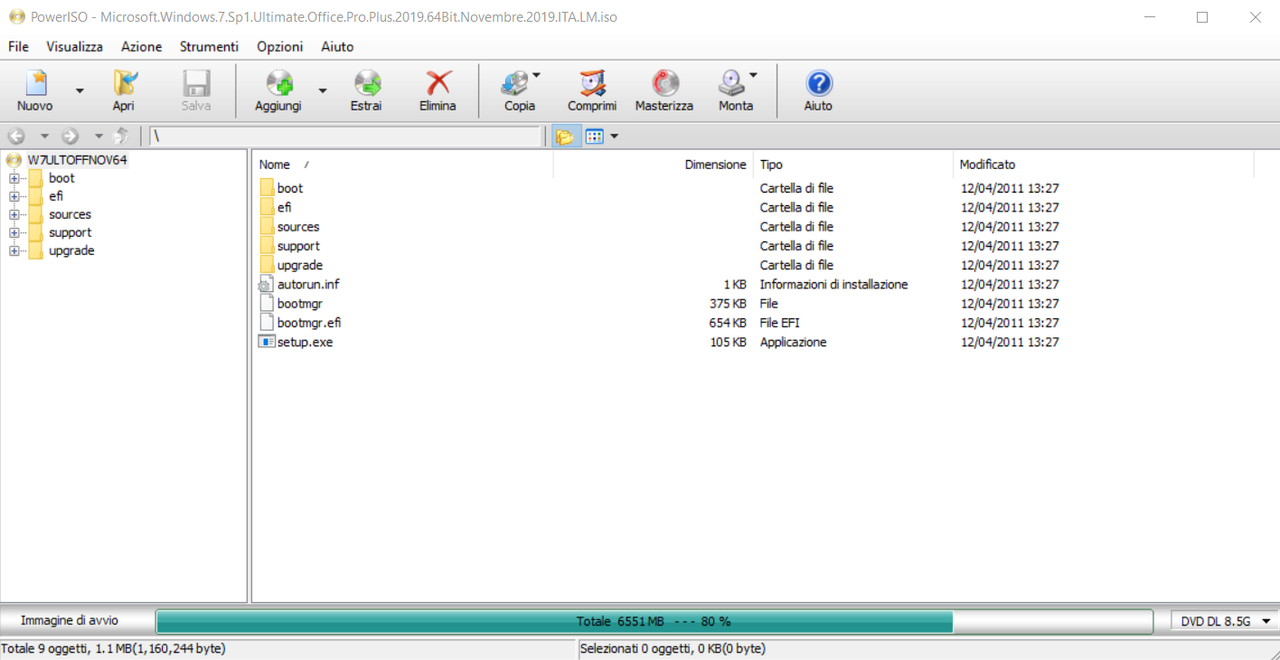
Task: Open the Strumenti menu
Action: [209, 47]
